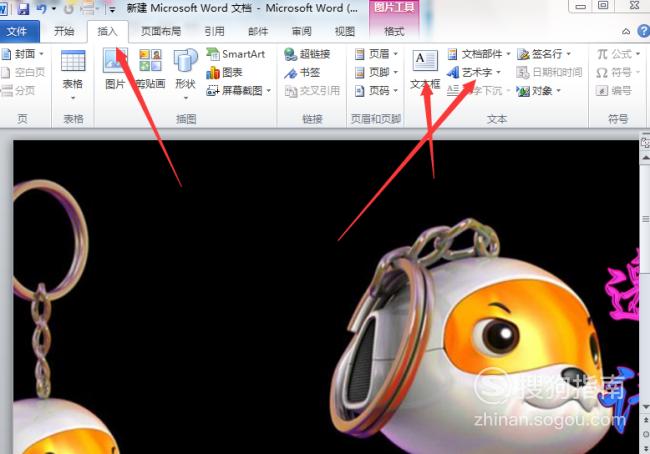
Task: Open the 页脚 footer dropdown
Action: tap(376, 72)
